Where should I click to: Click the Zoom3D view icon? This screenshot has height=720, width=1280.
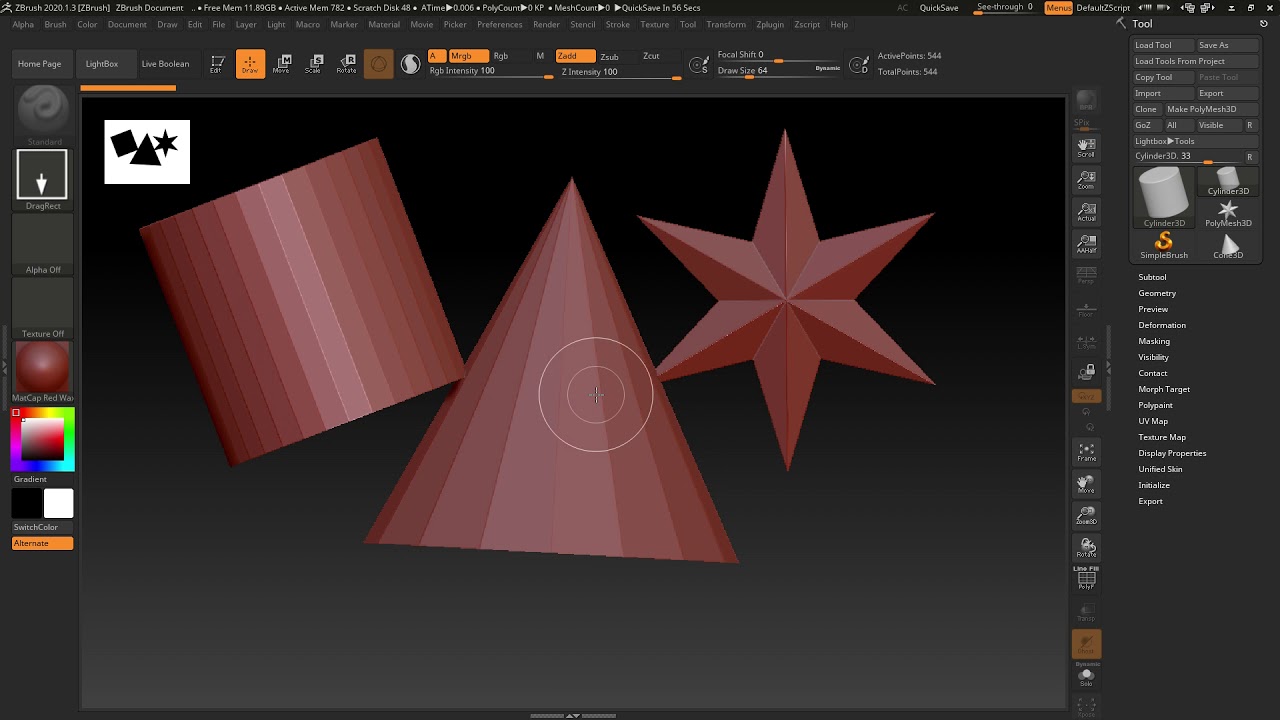(1086, 516)
